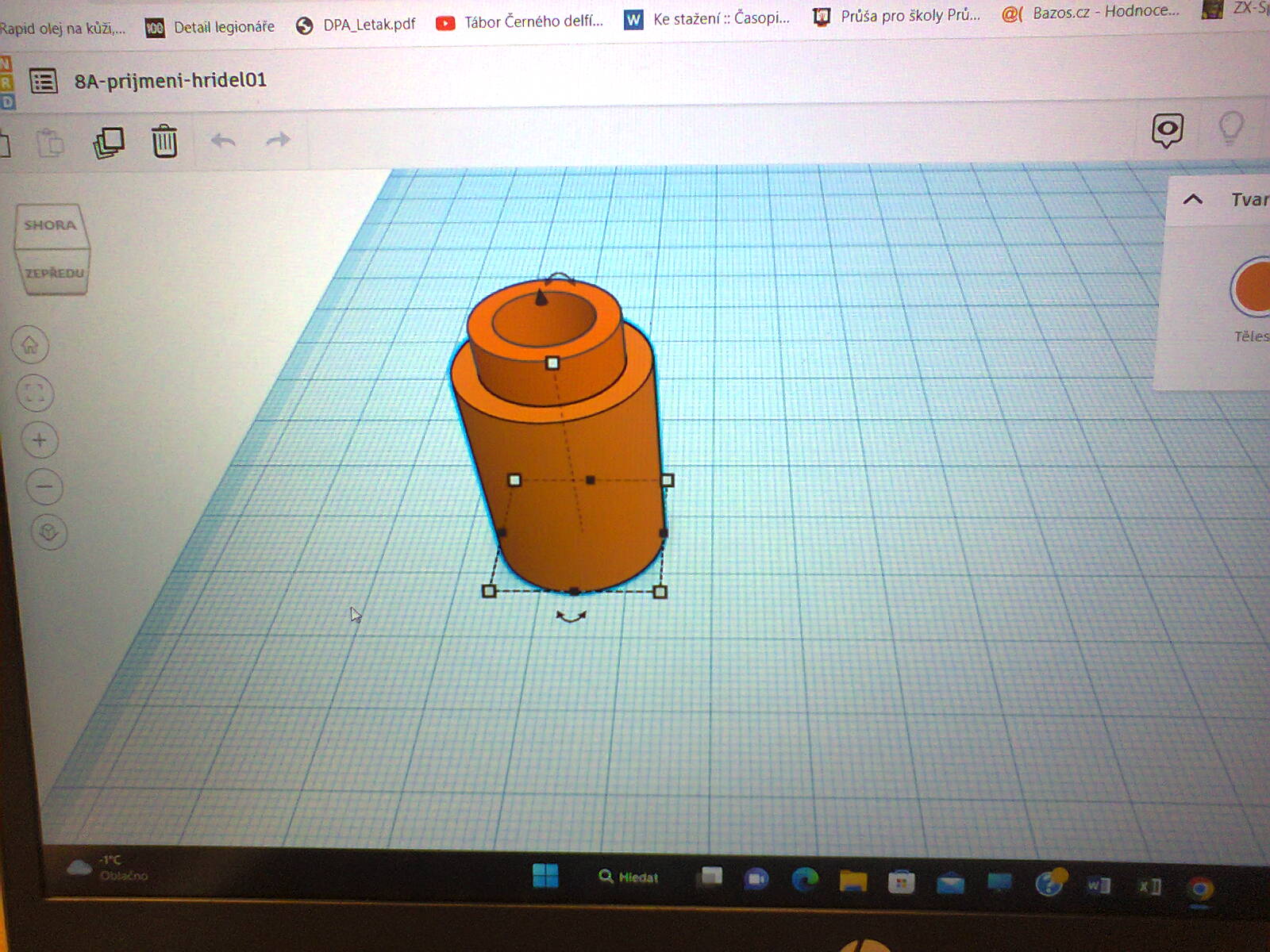Screen dimensions: 1270x952
Task: Duplicate the selected shape with the Duplicate icon
Action: coord(109,143)
